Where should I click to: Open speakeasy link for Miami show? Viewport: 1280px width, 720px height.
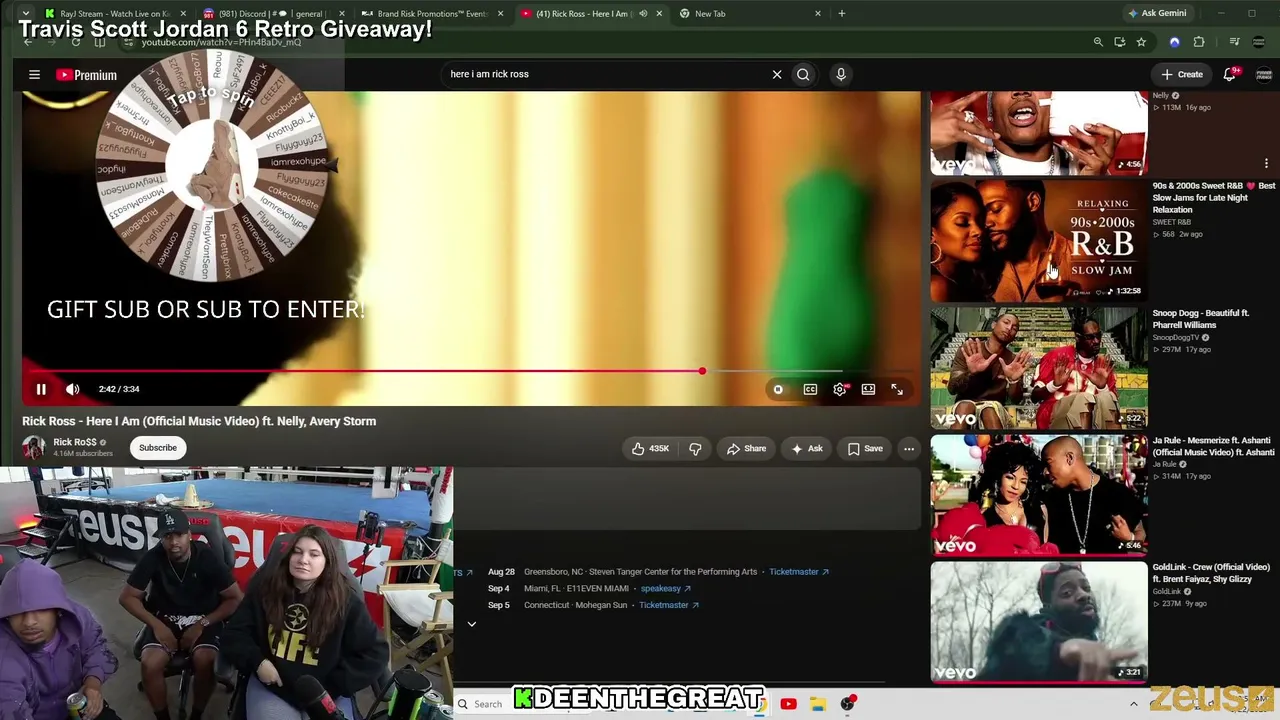666,589
